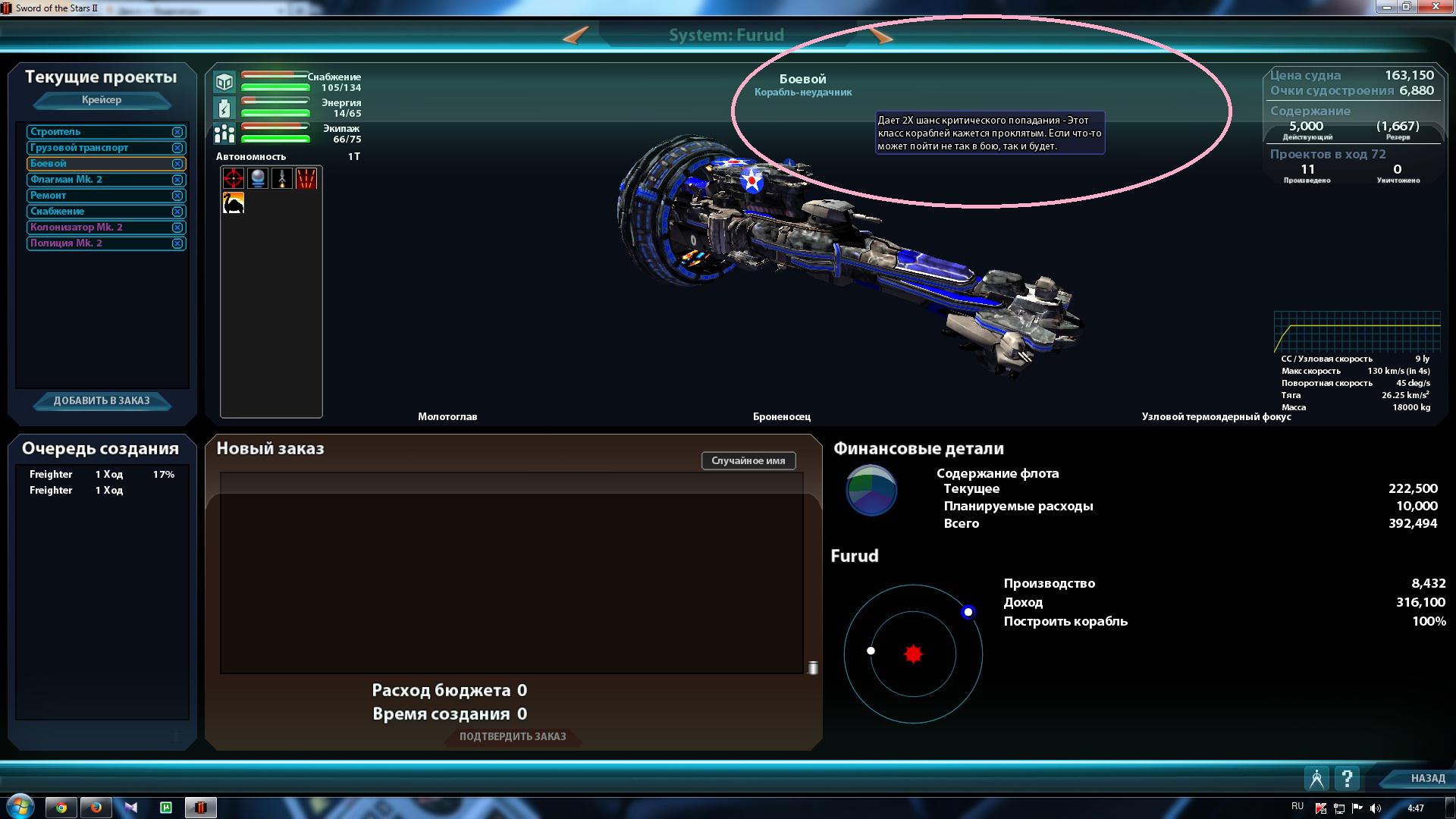Select the Ремонт project
1456x819 pixels.
tap(106, 196)
